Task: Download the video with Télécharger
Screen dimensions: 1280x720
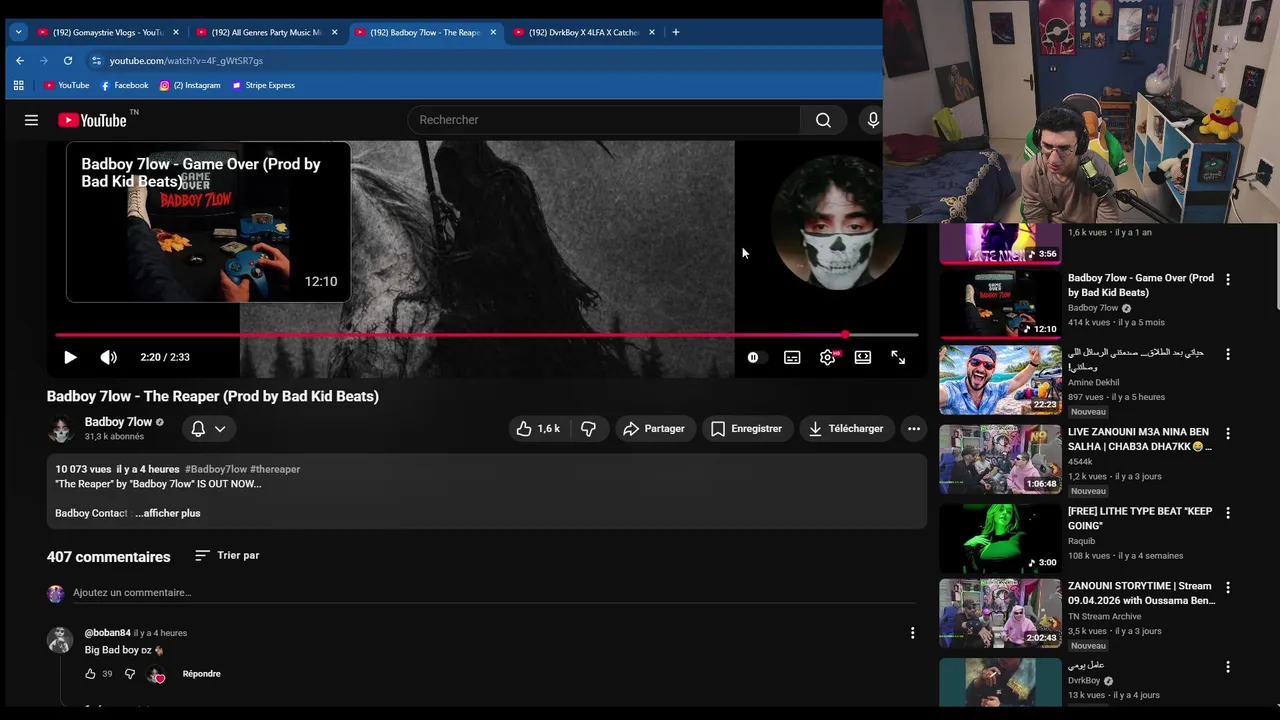Action: tap(846, 428)
